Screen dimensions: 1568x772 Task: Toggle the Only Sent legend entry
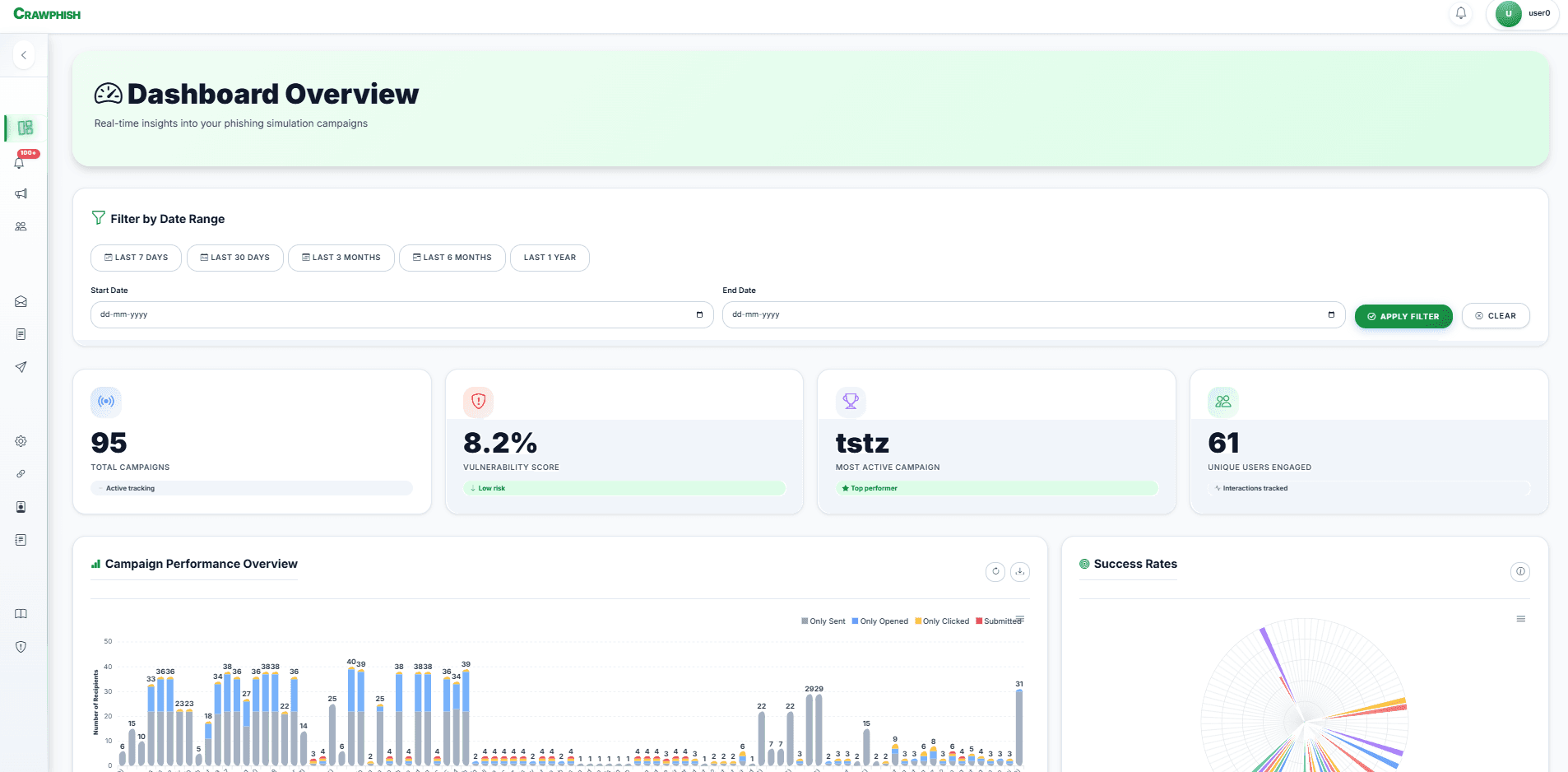pos(823,621)
